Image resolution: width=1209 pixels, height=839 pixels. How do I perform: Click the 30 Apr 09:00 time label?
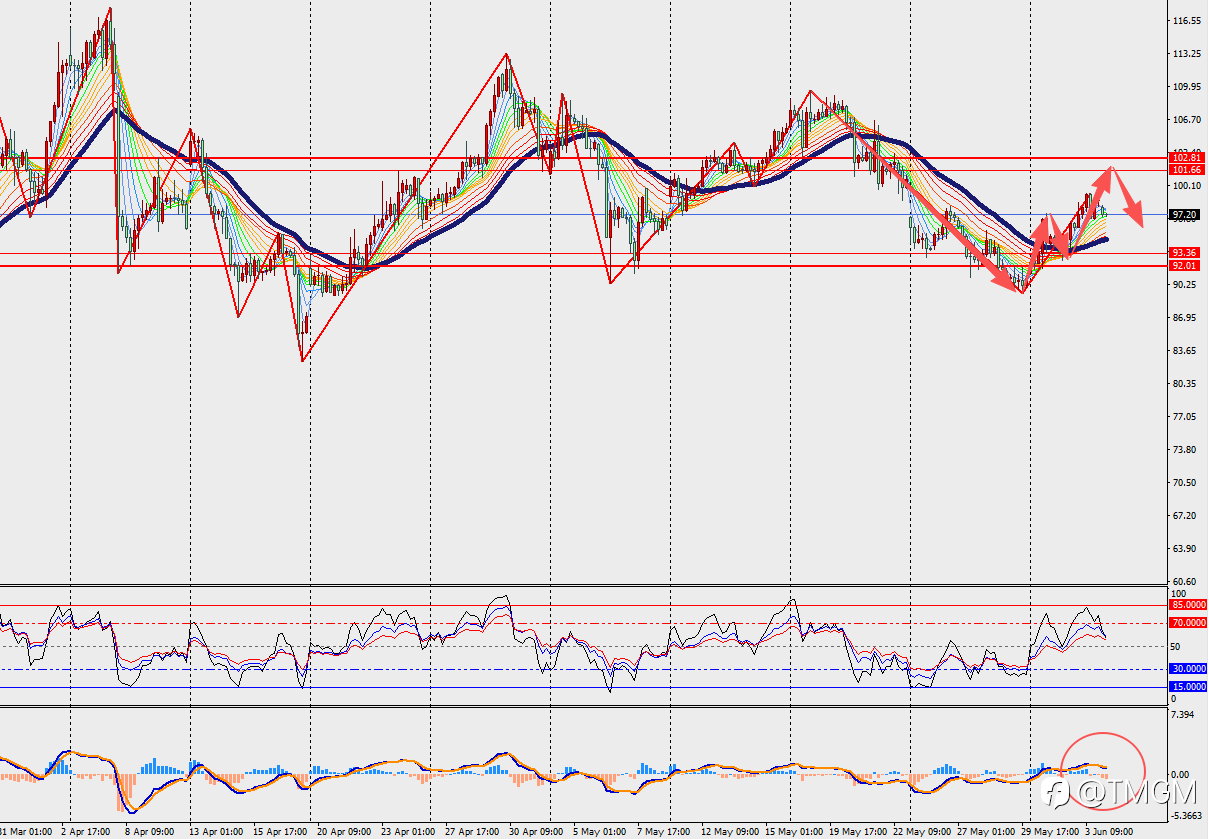[536, 832]
